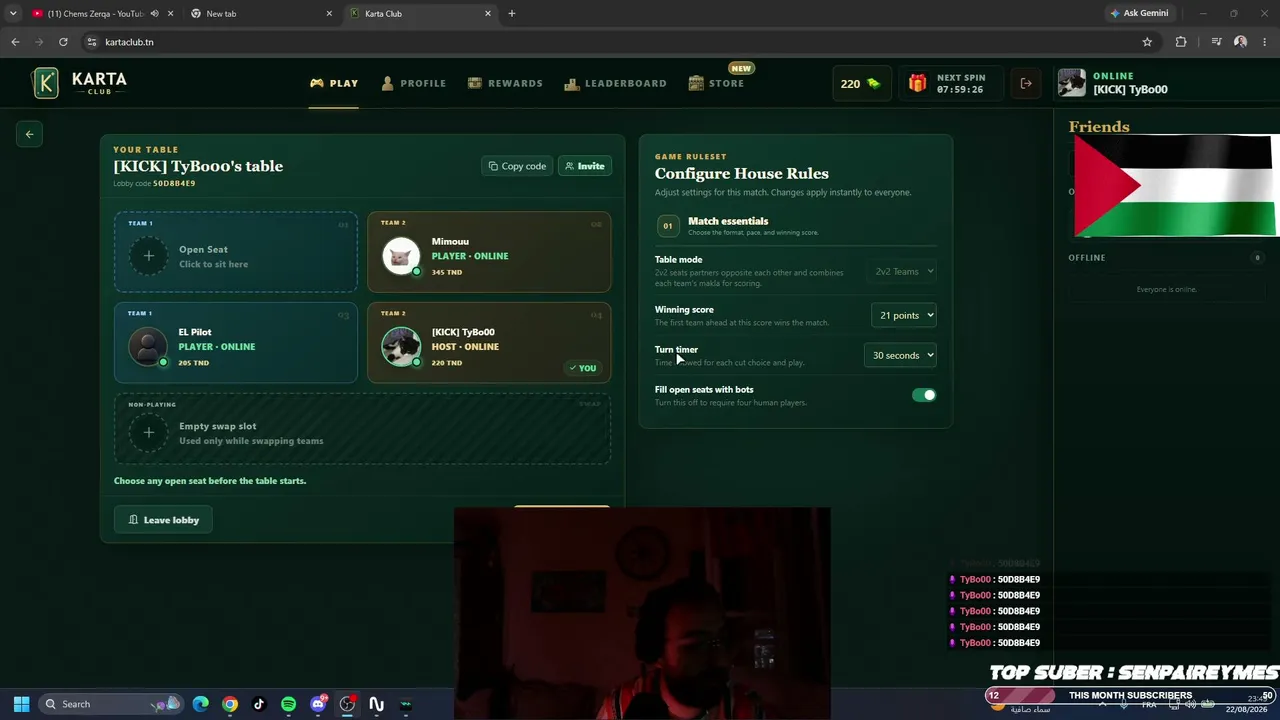The height and width of the screenshot is (720, 1280).
Task: Open the Turn timer dropdown
Action: click(900, 355)
